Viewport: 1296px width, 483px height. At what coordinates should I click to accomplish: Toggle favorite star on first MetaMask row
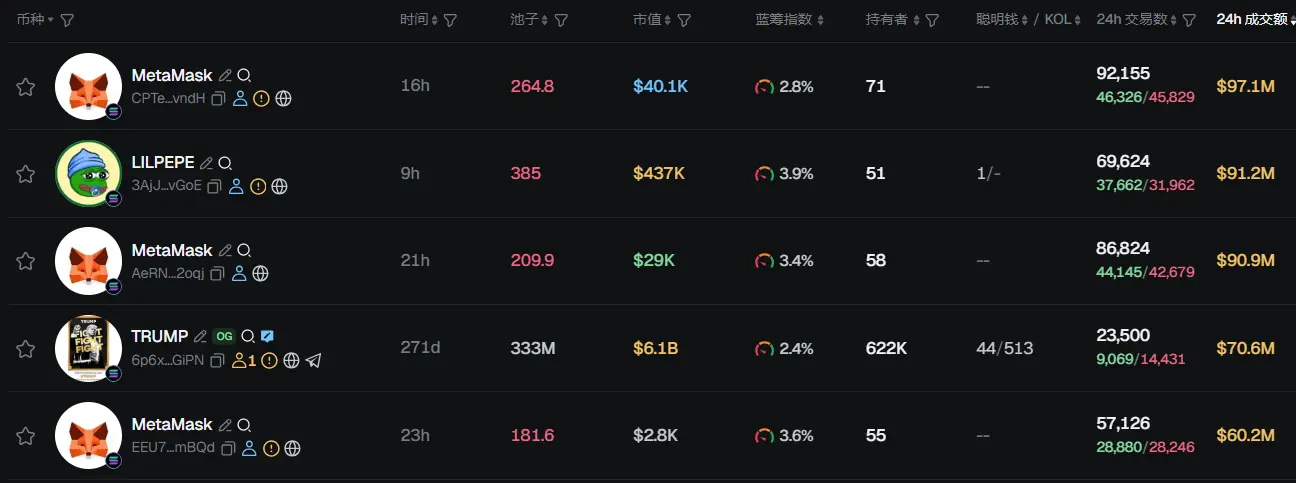(x=25, y=87)
